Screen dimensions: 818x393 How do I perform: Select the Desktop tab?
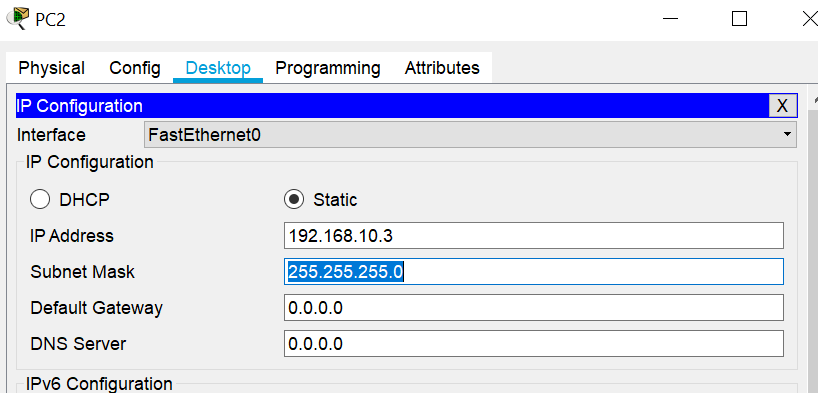click(218, 68)
